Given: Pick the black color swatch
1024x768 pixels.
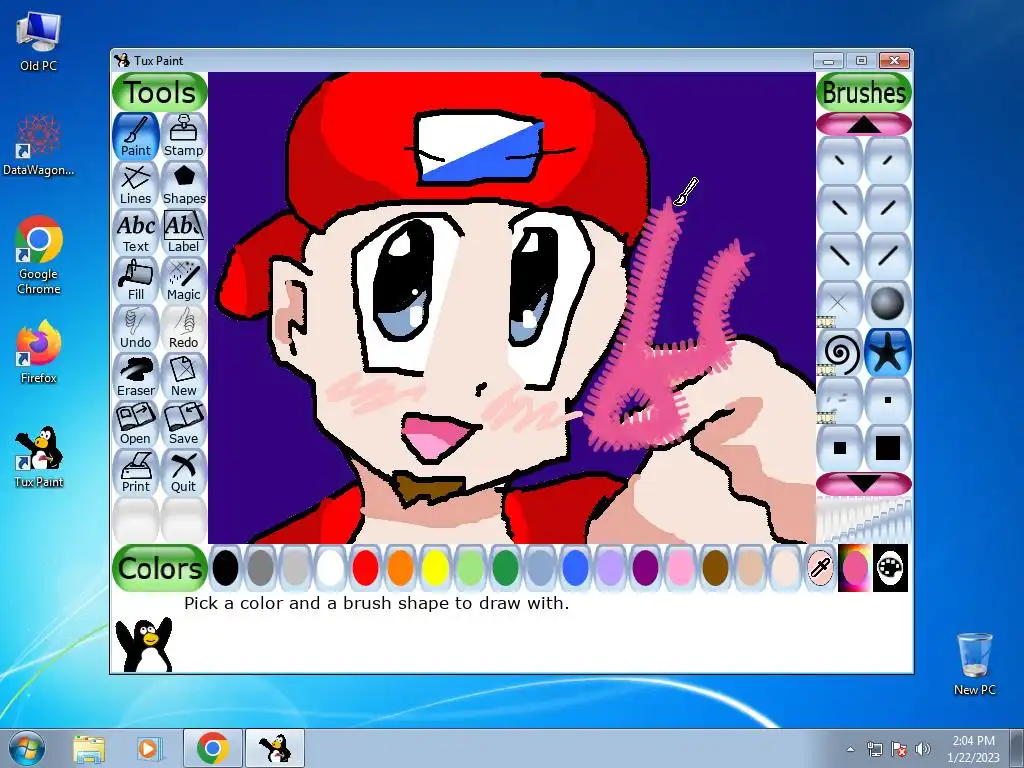Looking at the screenshot, I should click(x=225, y=568).
